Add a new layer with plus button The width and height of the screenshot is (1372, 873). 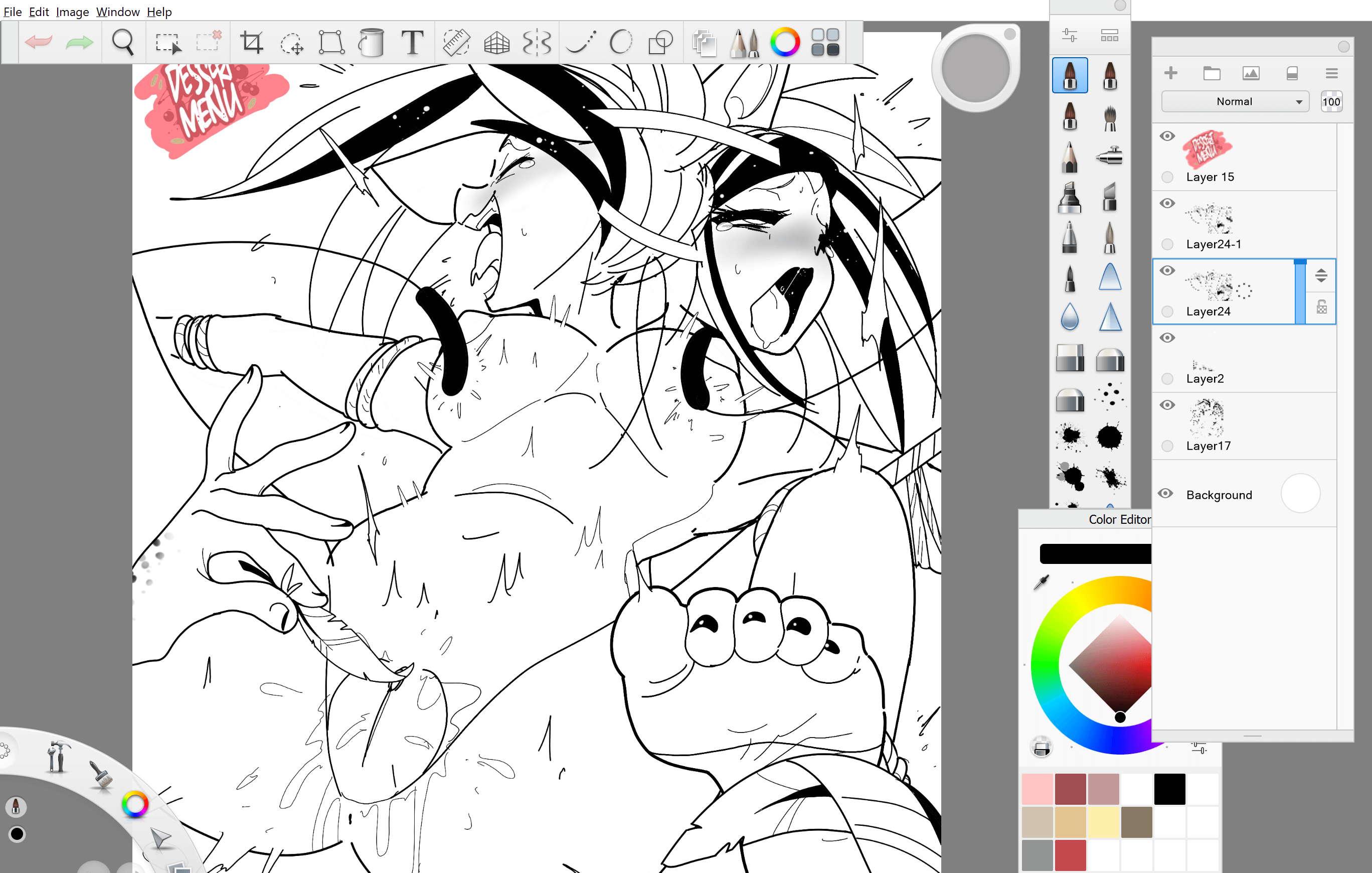(x=1170, y=73)
